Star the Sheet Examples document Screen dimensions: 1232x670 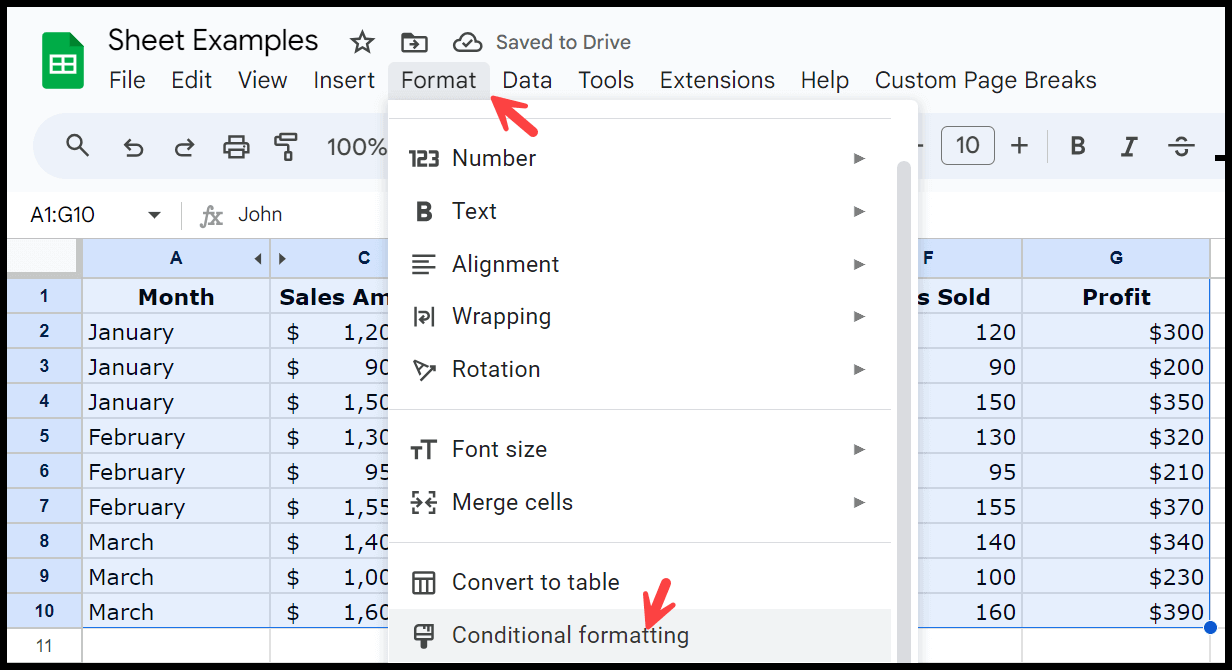[361, 42]
